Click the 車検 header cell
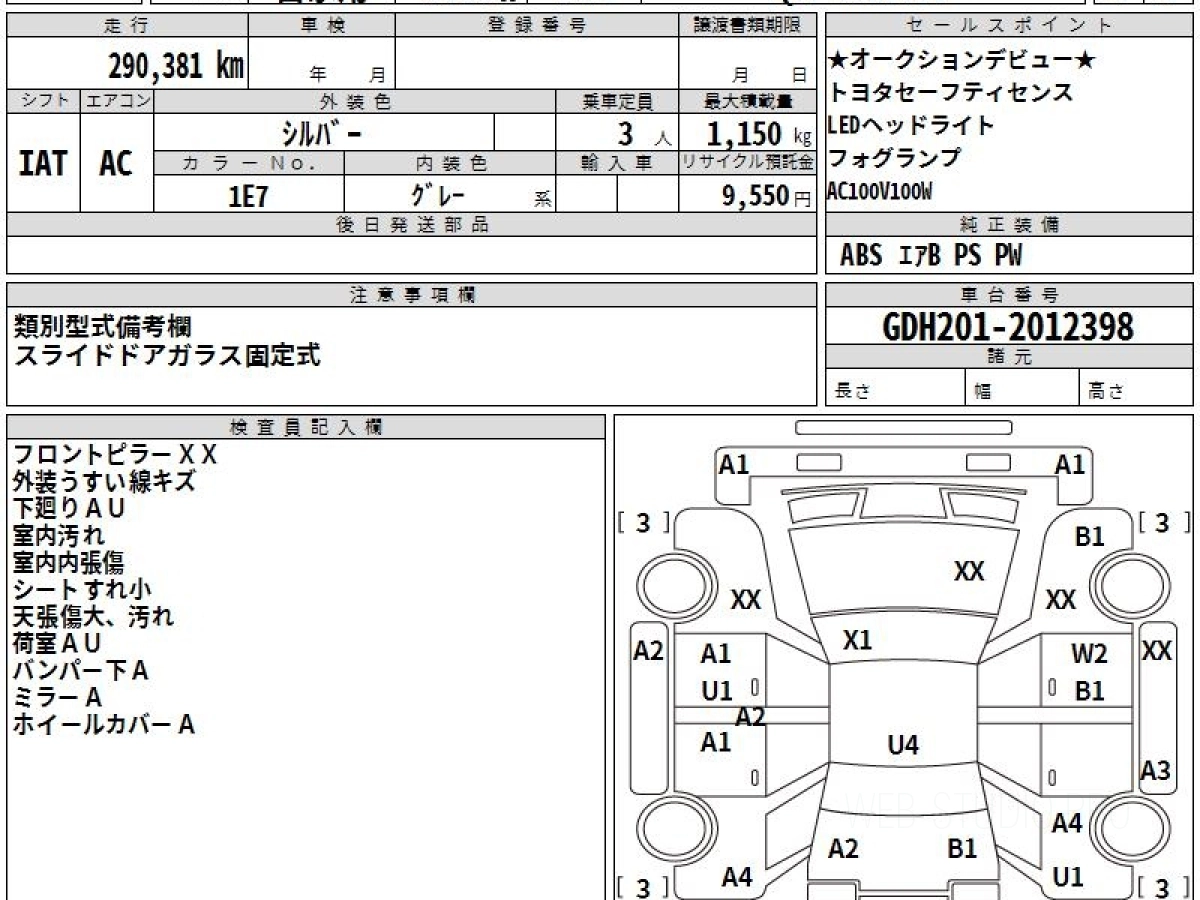Image resolution: width=1200 pixels, height=900 pixels. point(322,26)
